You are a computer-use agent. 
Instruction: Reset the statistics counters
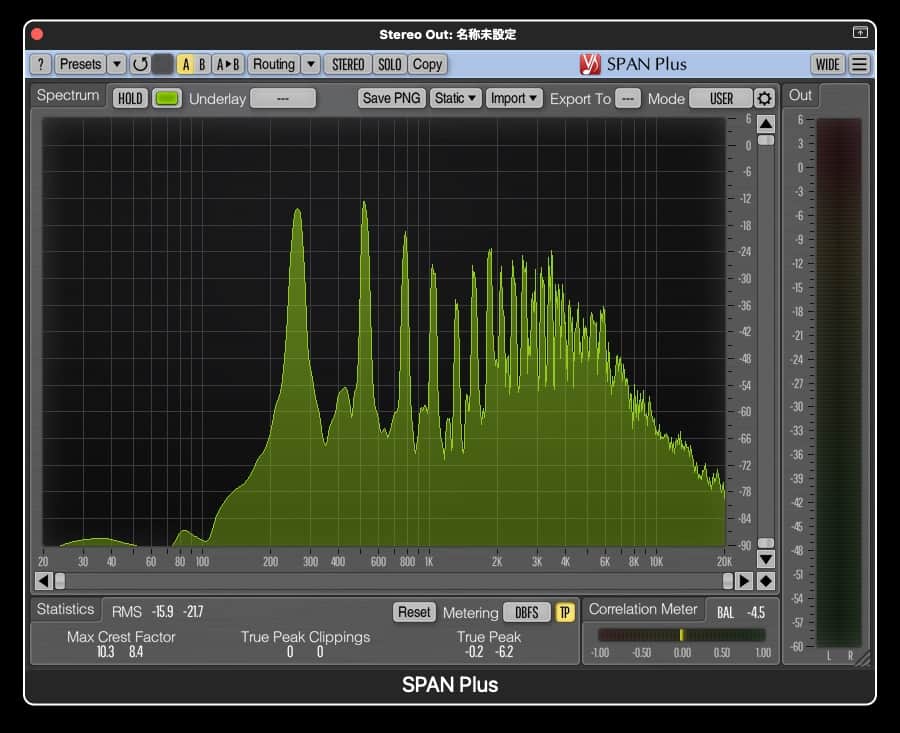tap(414, 612)
